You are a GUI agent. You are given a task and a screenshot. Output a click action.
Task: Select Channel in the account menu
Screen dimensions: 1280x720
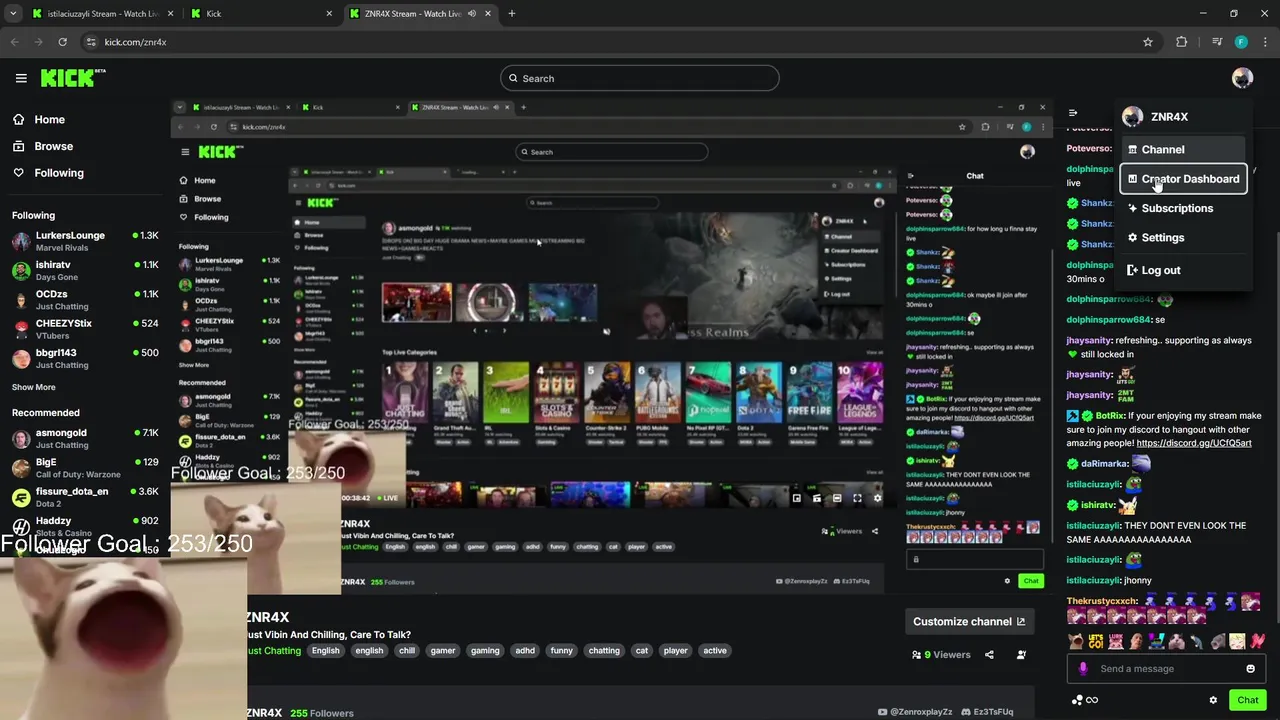pos(1183,149)
